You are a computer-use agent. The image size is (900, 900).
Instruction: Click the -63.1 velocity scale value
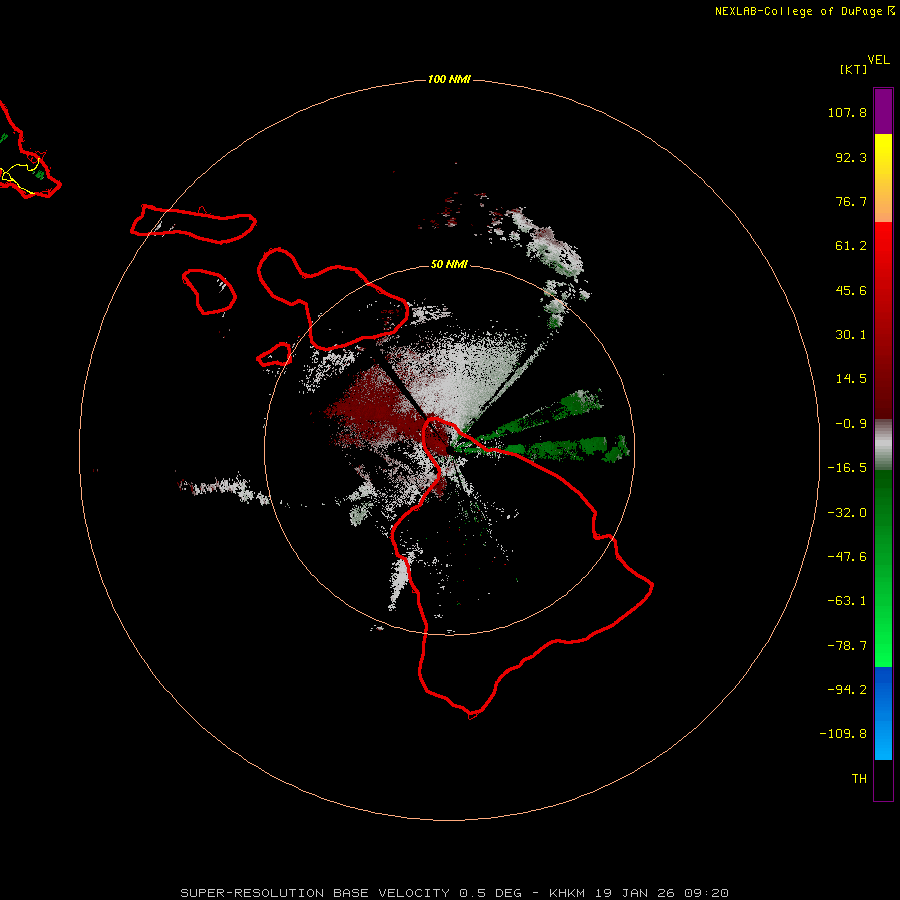pyautogui.click(x=847, y=601)
